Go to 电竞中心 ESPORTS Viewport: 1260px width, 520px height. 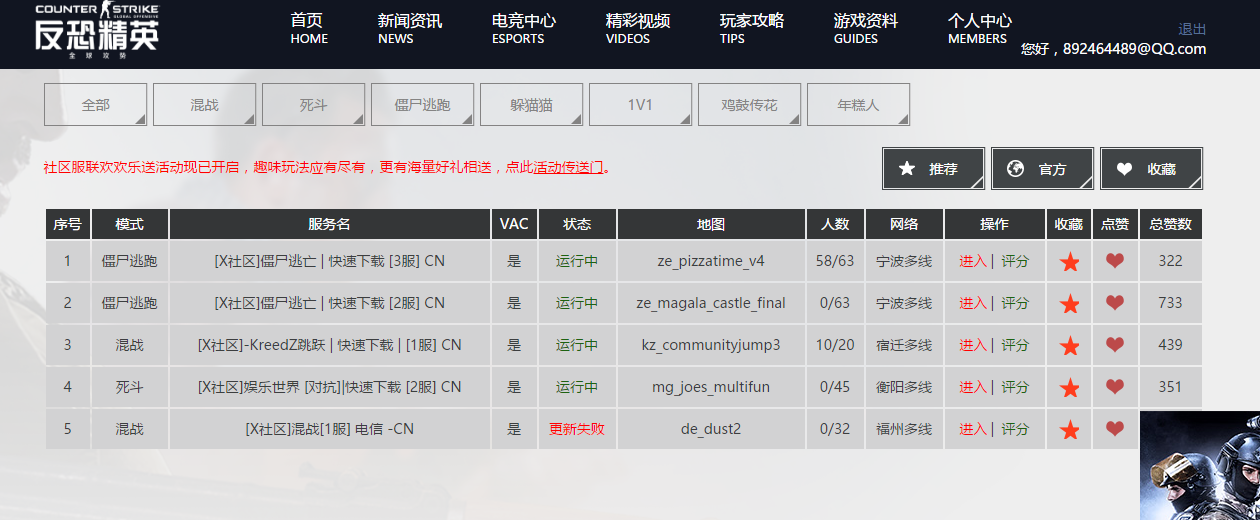pyautogui.click(x=524, y=29)
